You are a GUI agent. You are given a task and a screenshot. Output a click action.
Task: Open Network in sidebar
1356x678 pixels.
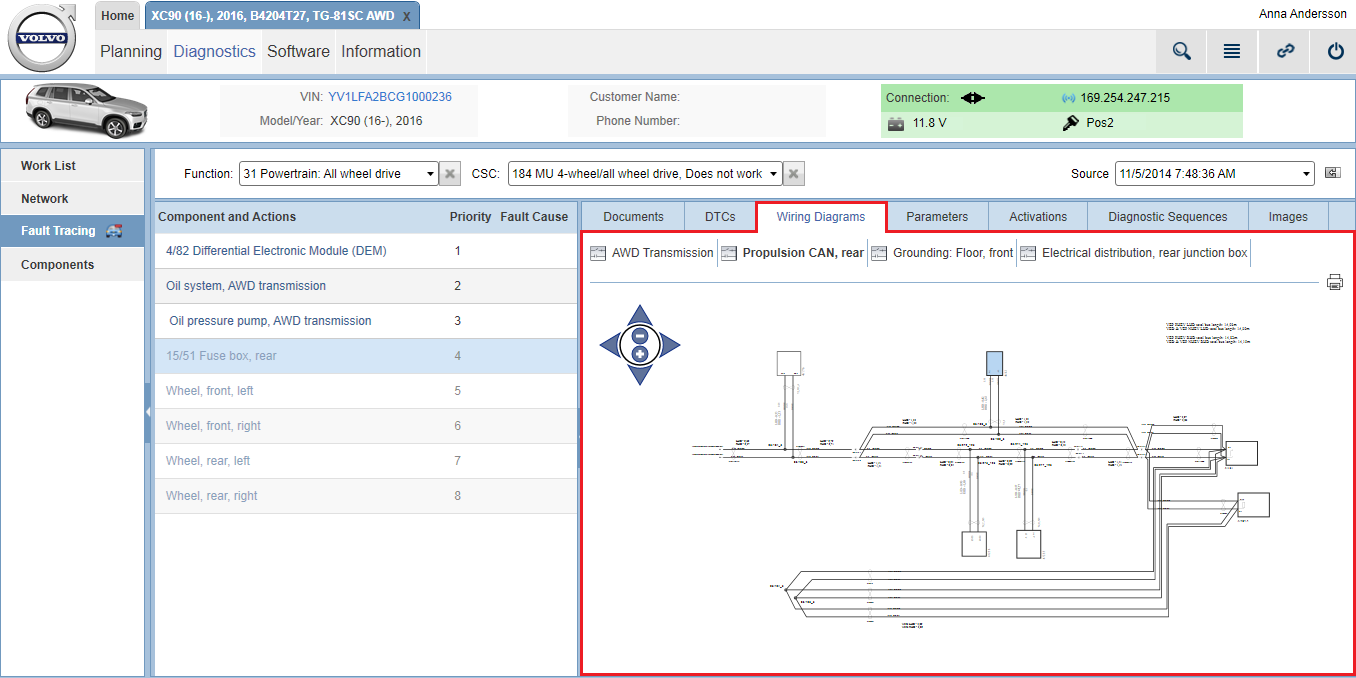73,199
